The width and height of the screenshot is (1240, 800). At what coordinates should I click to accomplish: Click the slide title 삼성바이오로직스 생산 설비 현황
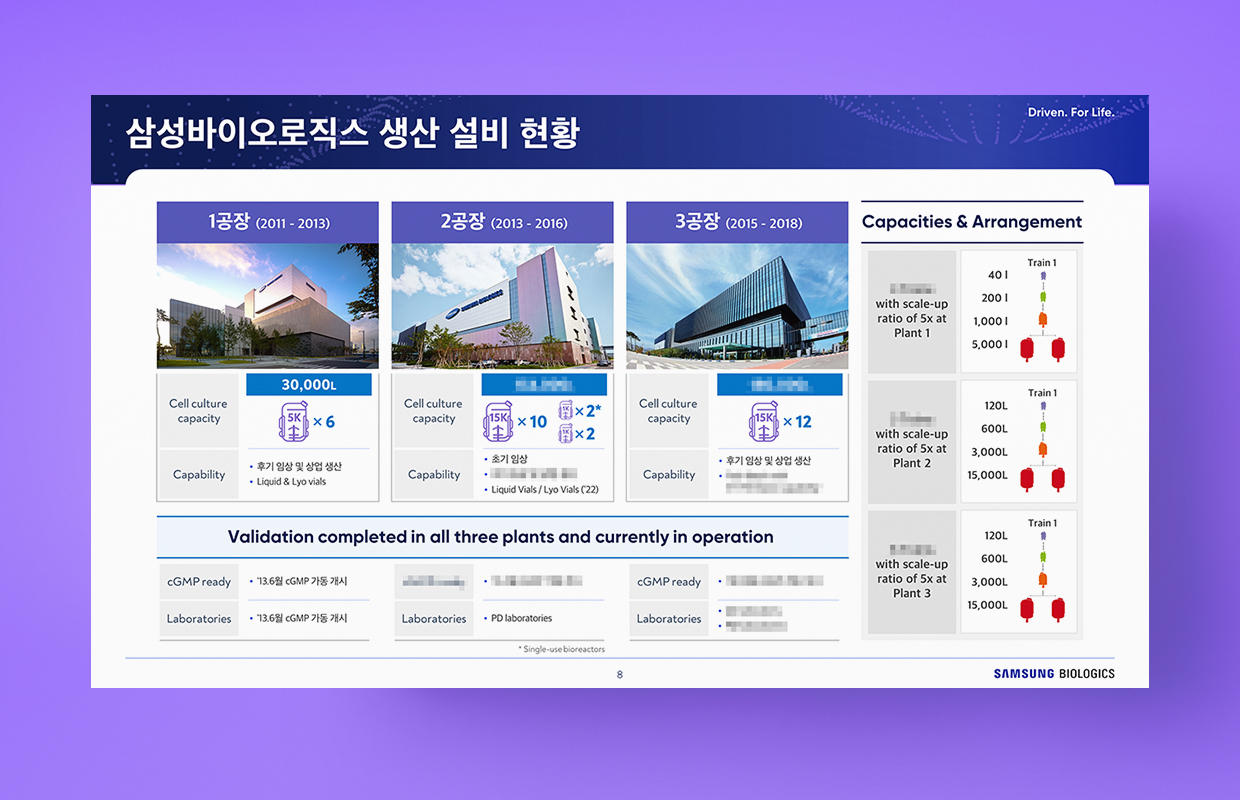[x=352, y=133]
